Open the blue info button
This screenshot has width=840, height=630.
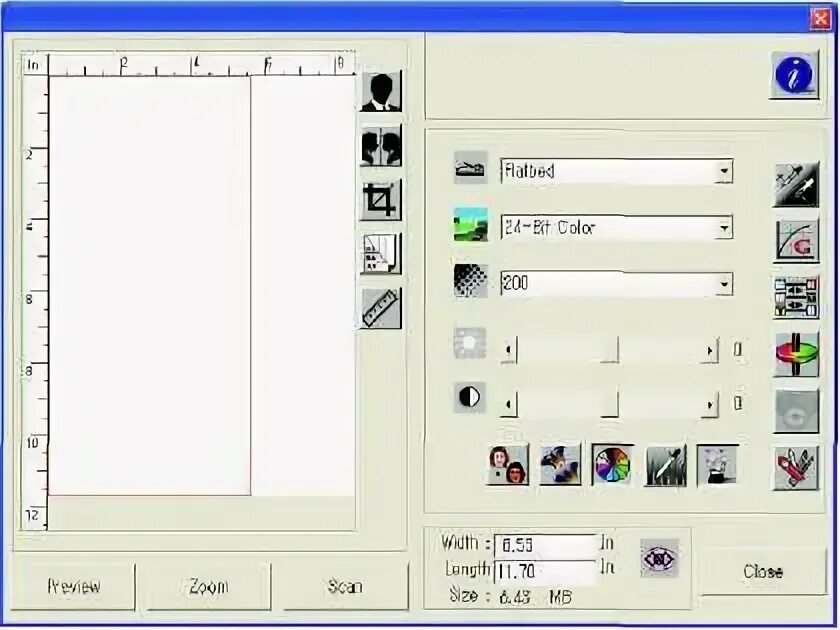[x=794, y=74]
